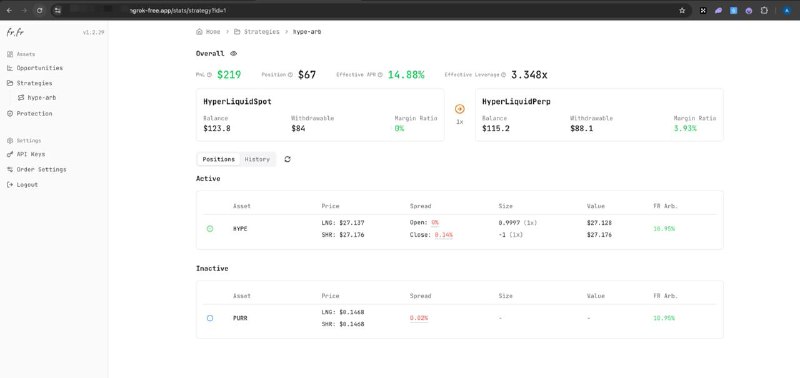Click the 14.88% Effective APR value
The image size is (800, 378).
click(406, 75)
